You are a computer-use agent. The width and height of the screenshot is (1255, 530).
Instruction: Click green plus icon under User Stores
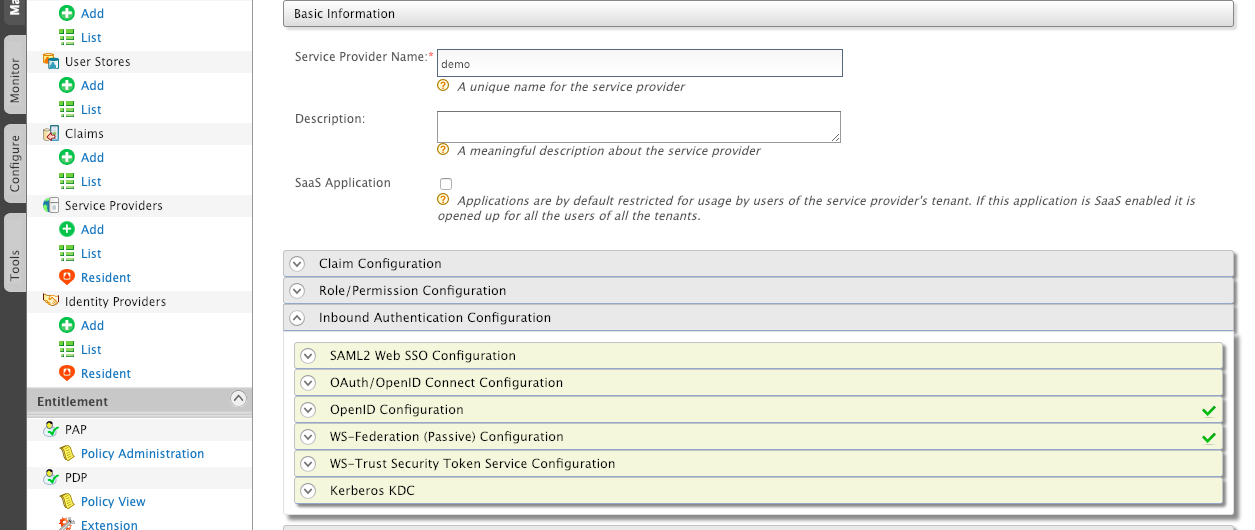click(67, 86)
